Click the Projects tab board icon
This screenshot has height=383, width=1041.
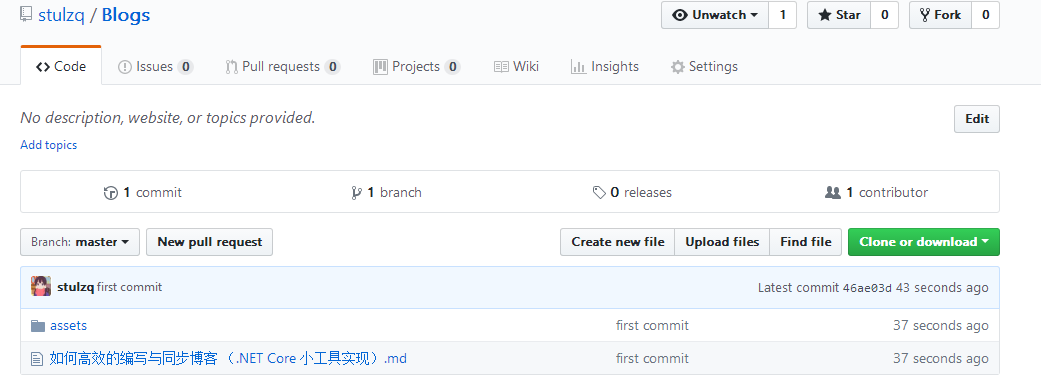380,67
